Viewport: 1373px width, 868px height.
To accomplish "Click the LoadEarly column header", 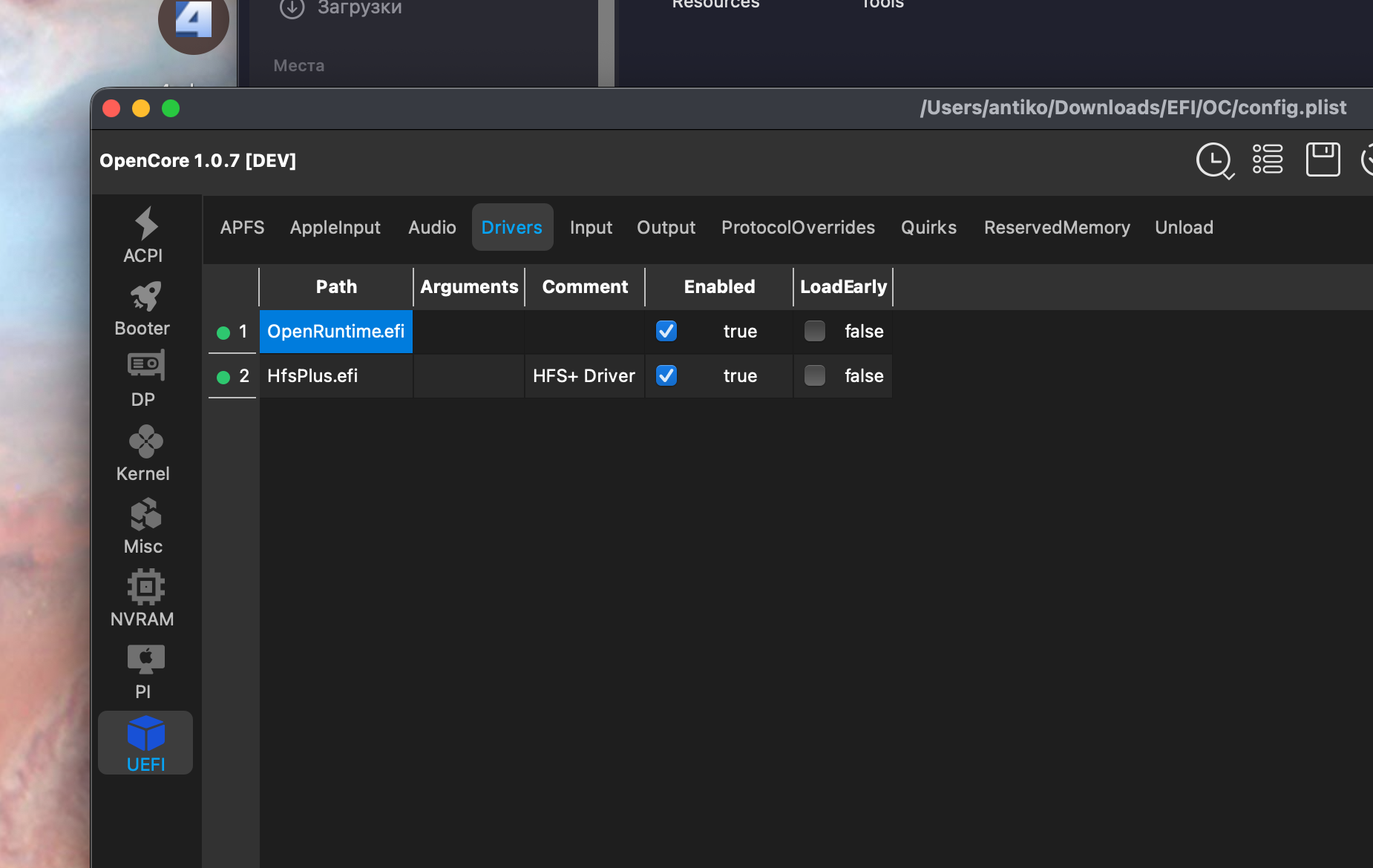I will 843,287.
